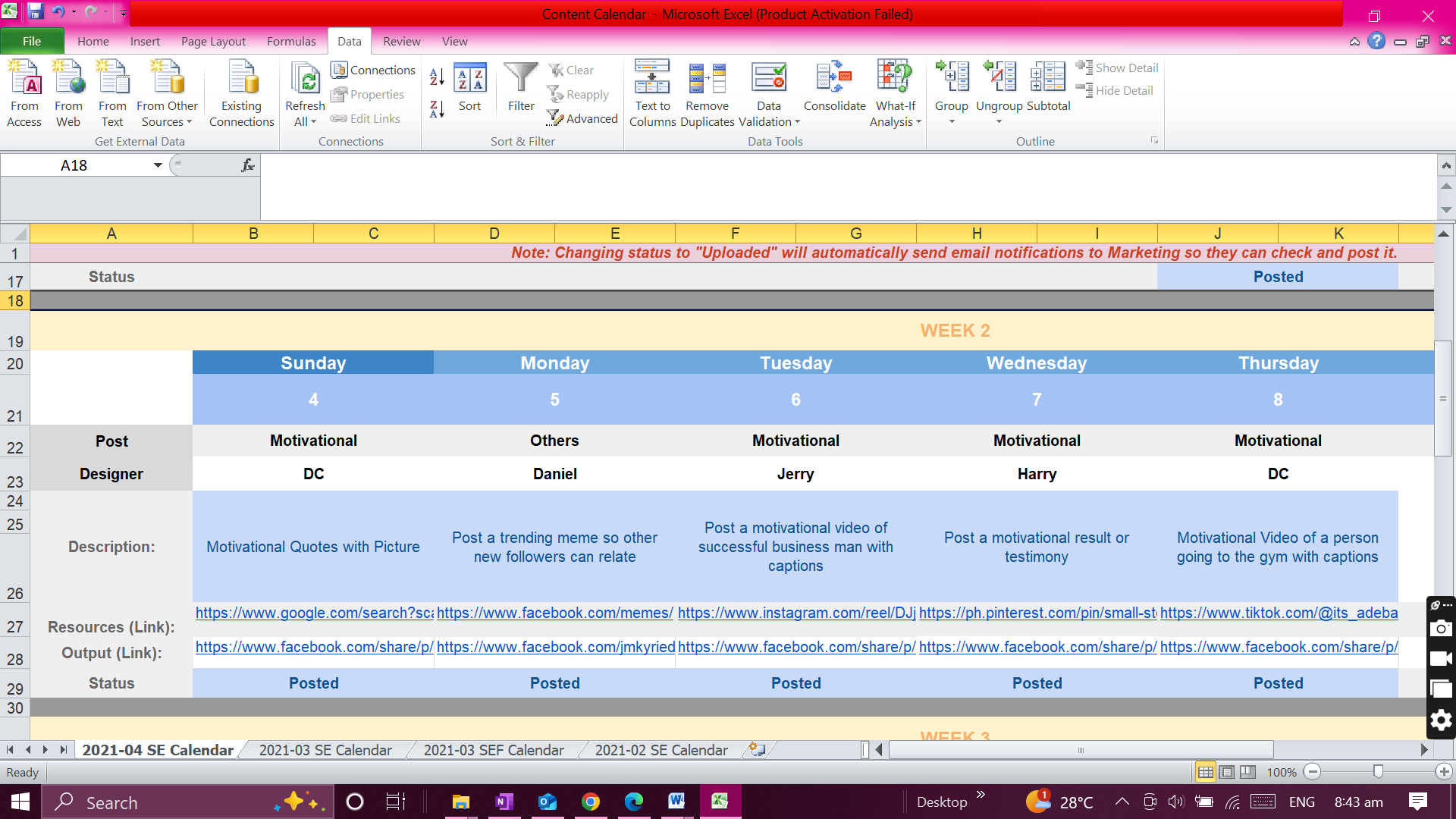Switch to Page Layout view
This screenshot has width=1456, height=819.
pyautogui.click(x=1226, y=772)
